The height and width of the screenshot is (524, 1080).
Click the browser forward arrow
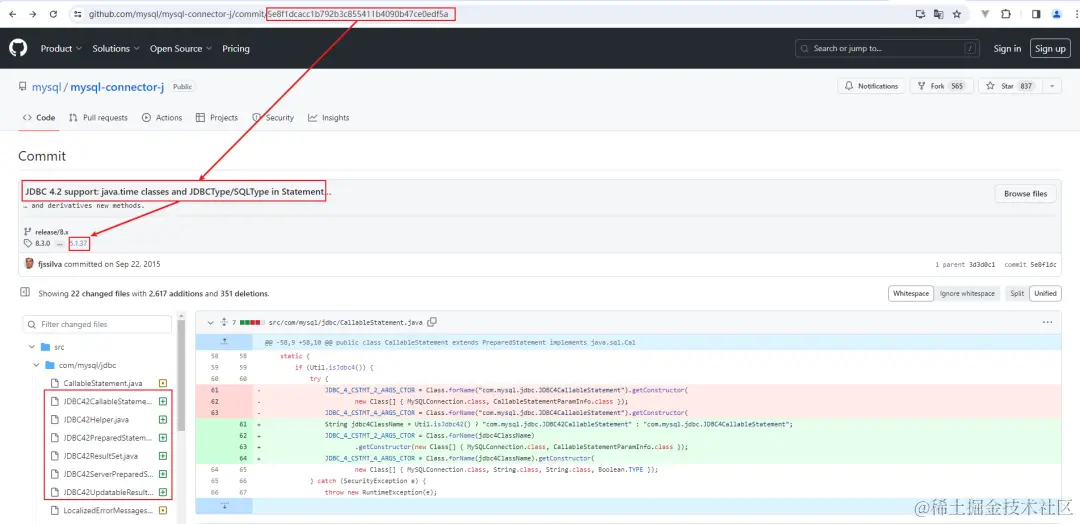click(x=32, y=14)
